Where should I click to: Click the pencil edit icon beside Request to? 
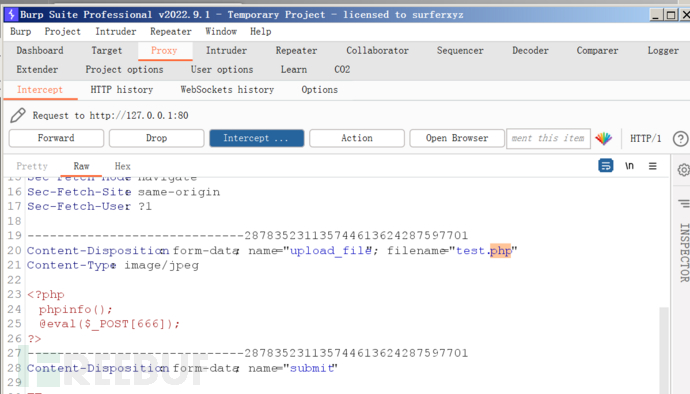[x=18, y=115]
